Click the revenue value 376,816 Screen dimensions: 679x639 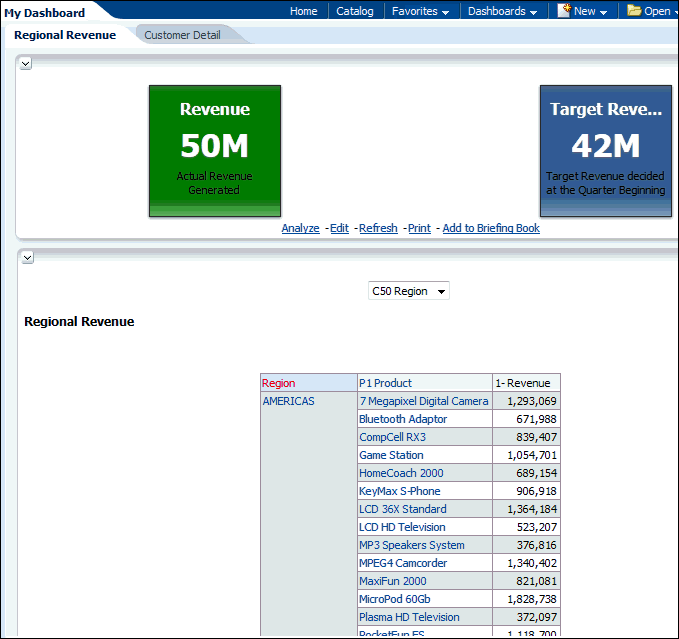(x=536, y=545)
